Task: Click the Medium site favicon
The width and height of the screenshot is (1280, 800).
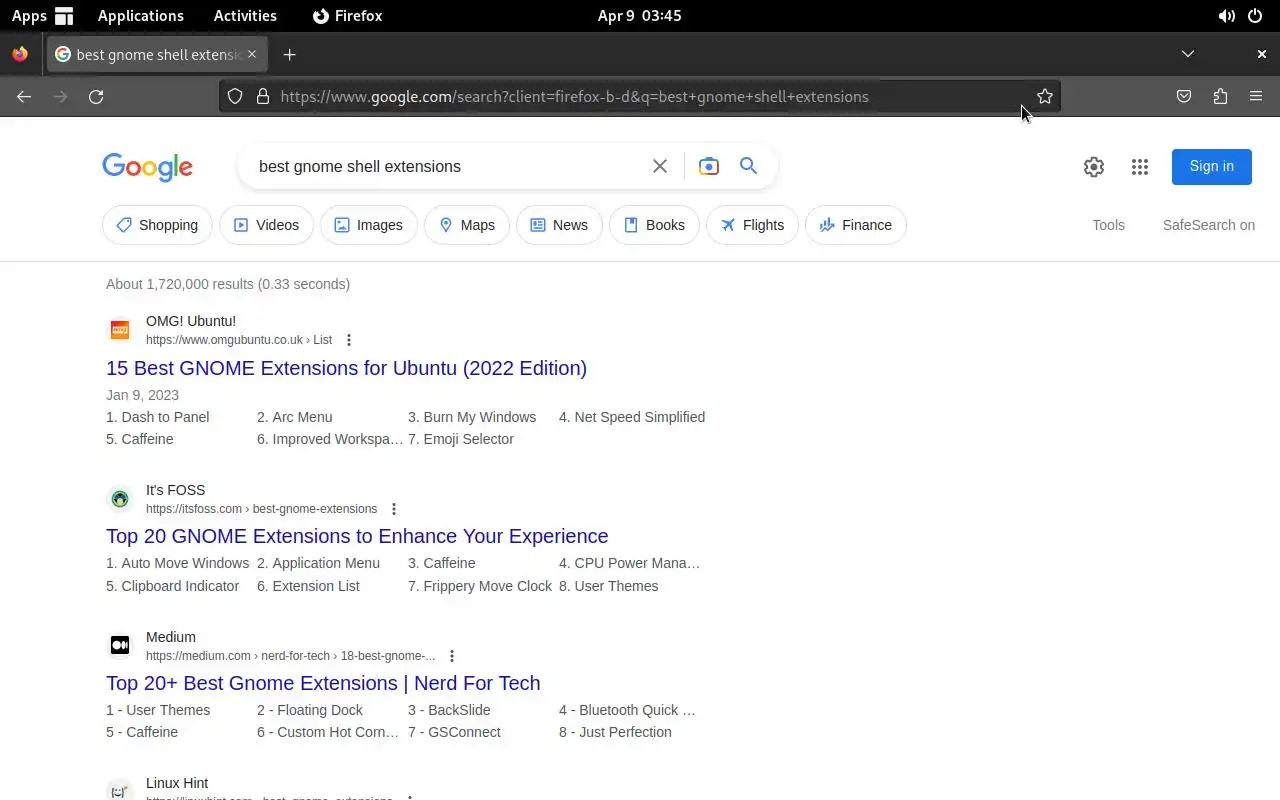Action: point(120,646)
